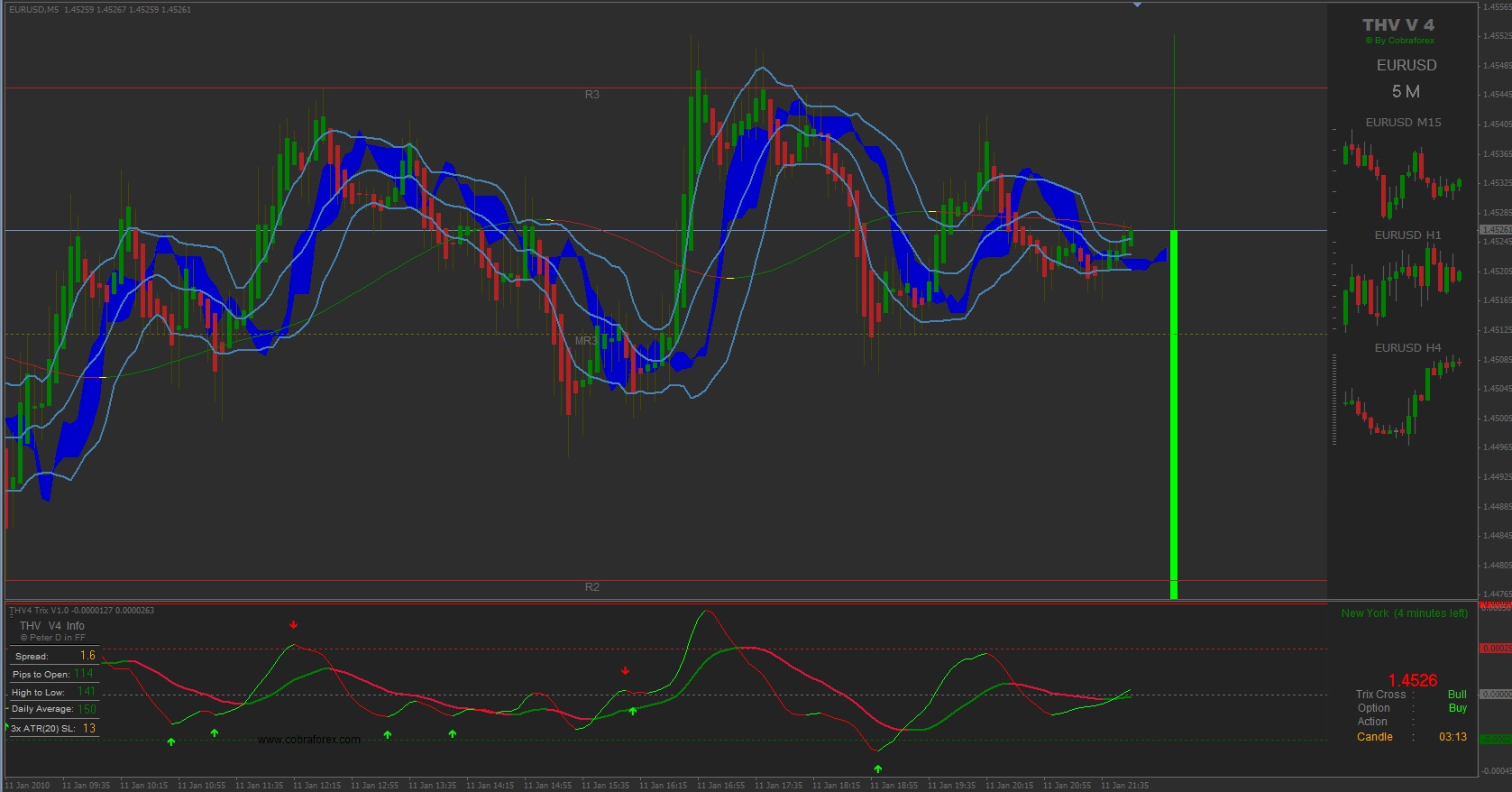Click the Candle countdown timer
1512x792 pixels.
tap(1452, 737)
